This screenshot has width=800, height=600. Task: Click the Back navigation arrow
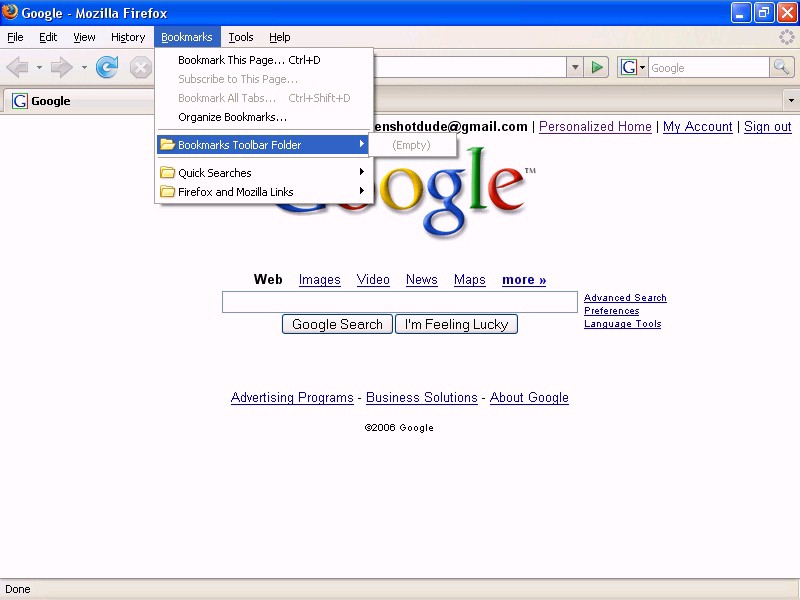(18, 67)
